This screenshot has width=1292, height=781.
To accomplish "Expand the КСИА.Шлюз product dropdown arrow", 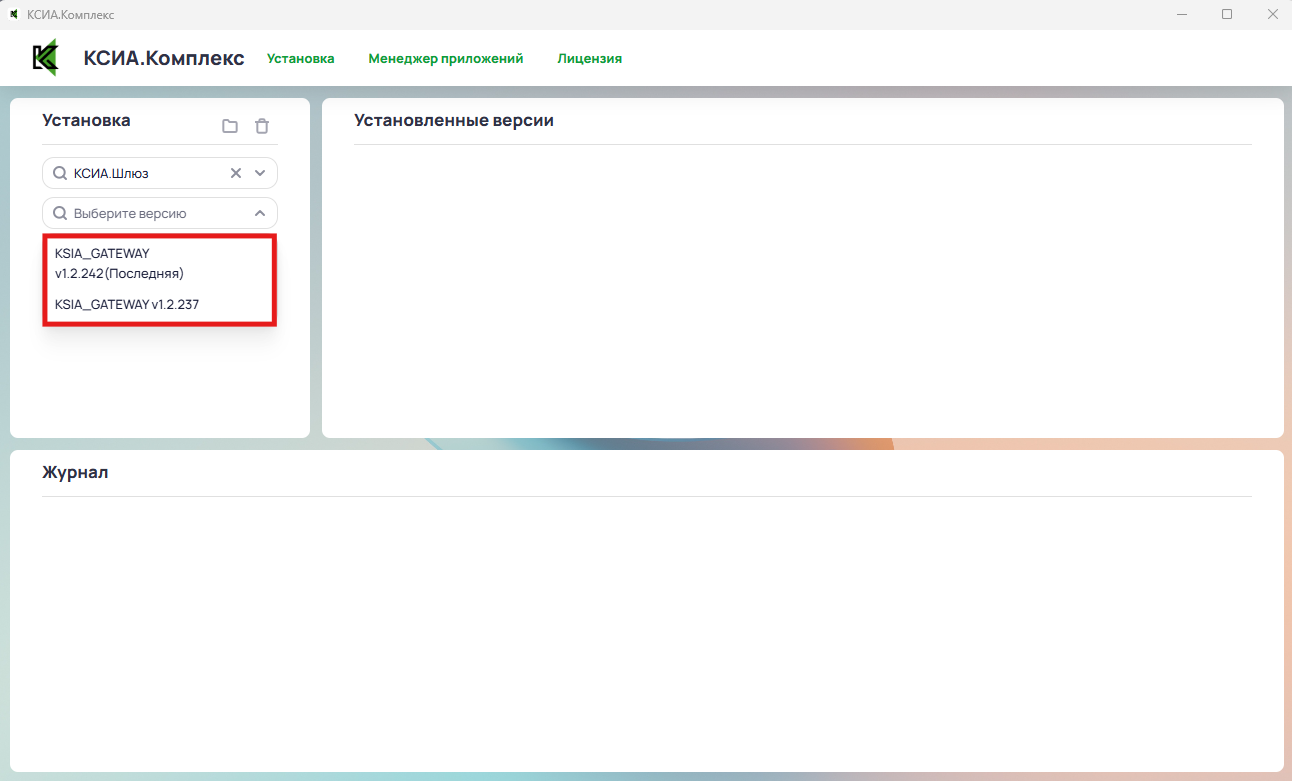I will point(260,173).
